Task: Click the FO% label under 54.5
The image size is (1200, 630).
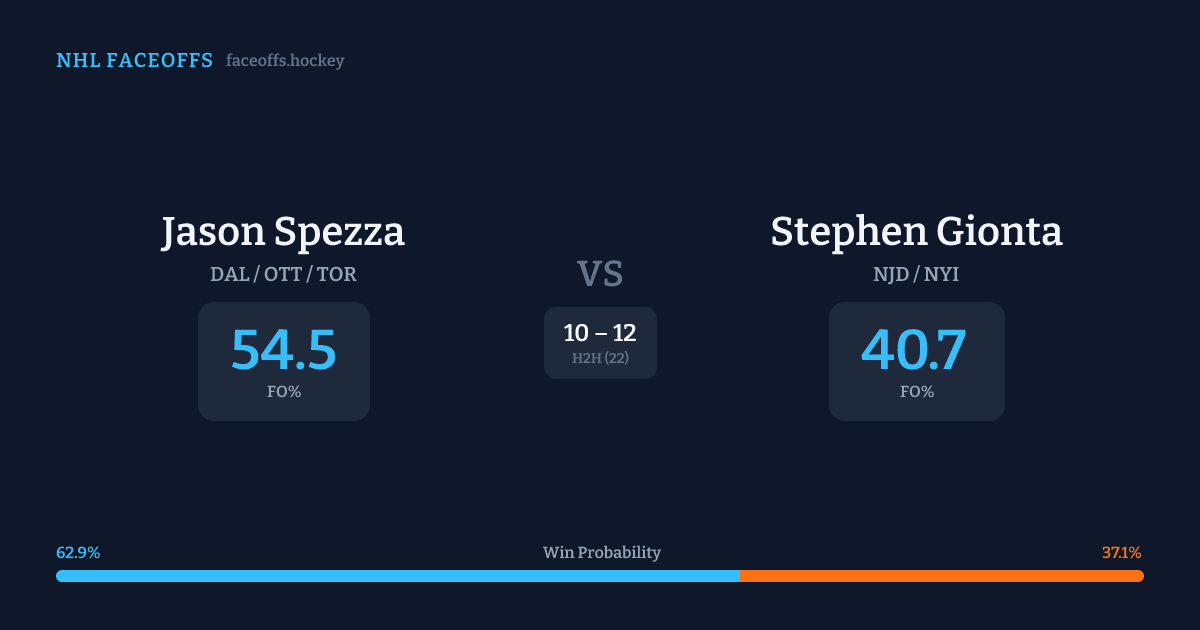Action: (x=284, y=392)
